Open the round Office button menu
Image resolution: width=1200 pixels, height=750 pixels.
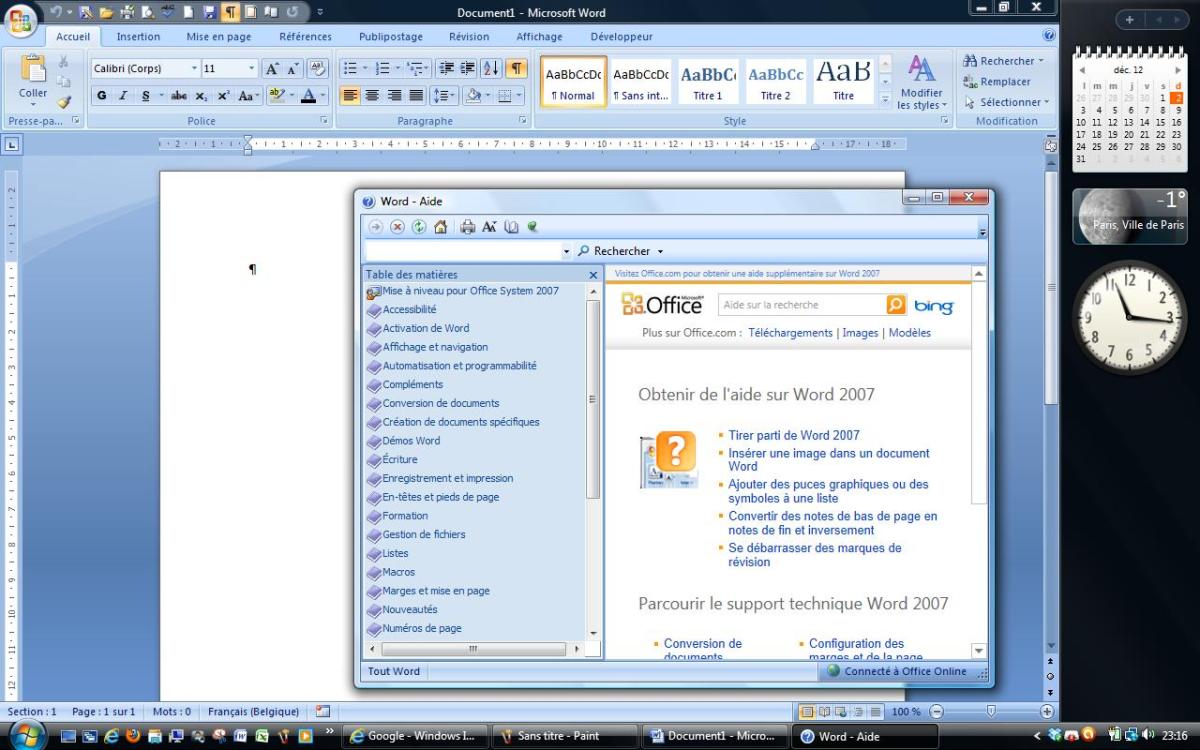(22, 19)
